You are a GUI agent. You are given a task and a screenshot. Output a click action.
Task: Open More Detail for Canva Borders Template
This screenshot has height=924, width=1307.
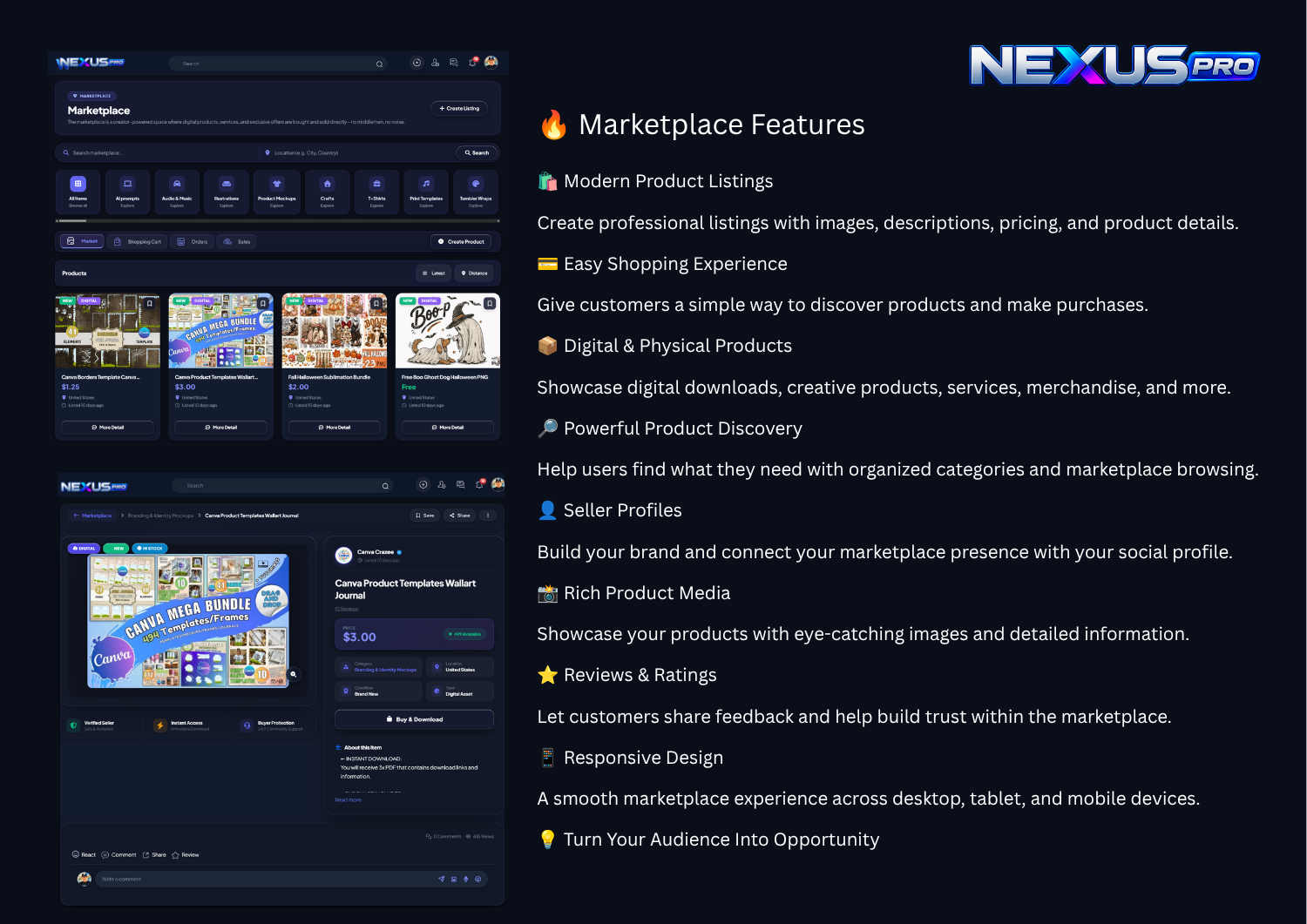tap(108, 428)
